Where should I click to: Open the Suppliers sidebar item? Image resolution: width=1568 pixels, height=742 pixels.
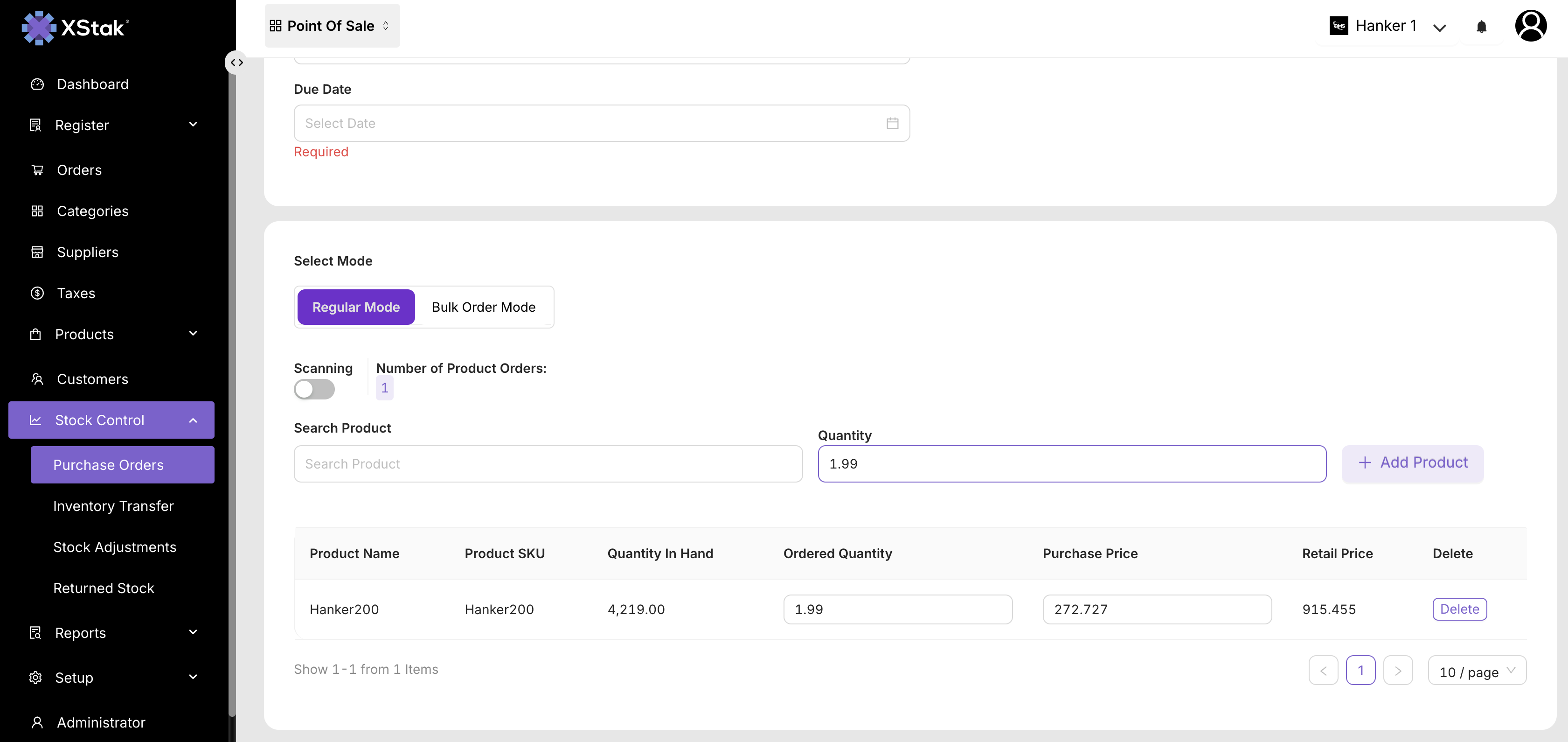87,252
